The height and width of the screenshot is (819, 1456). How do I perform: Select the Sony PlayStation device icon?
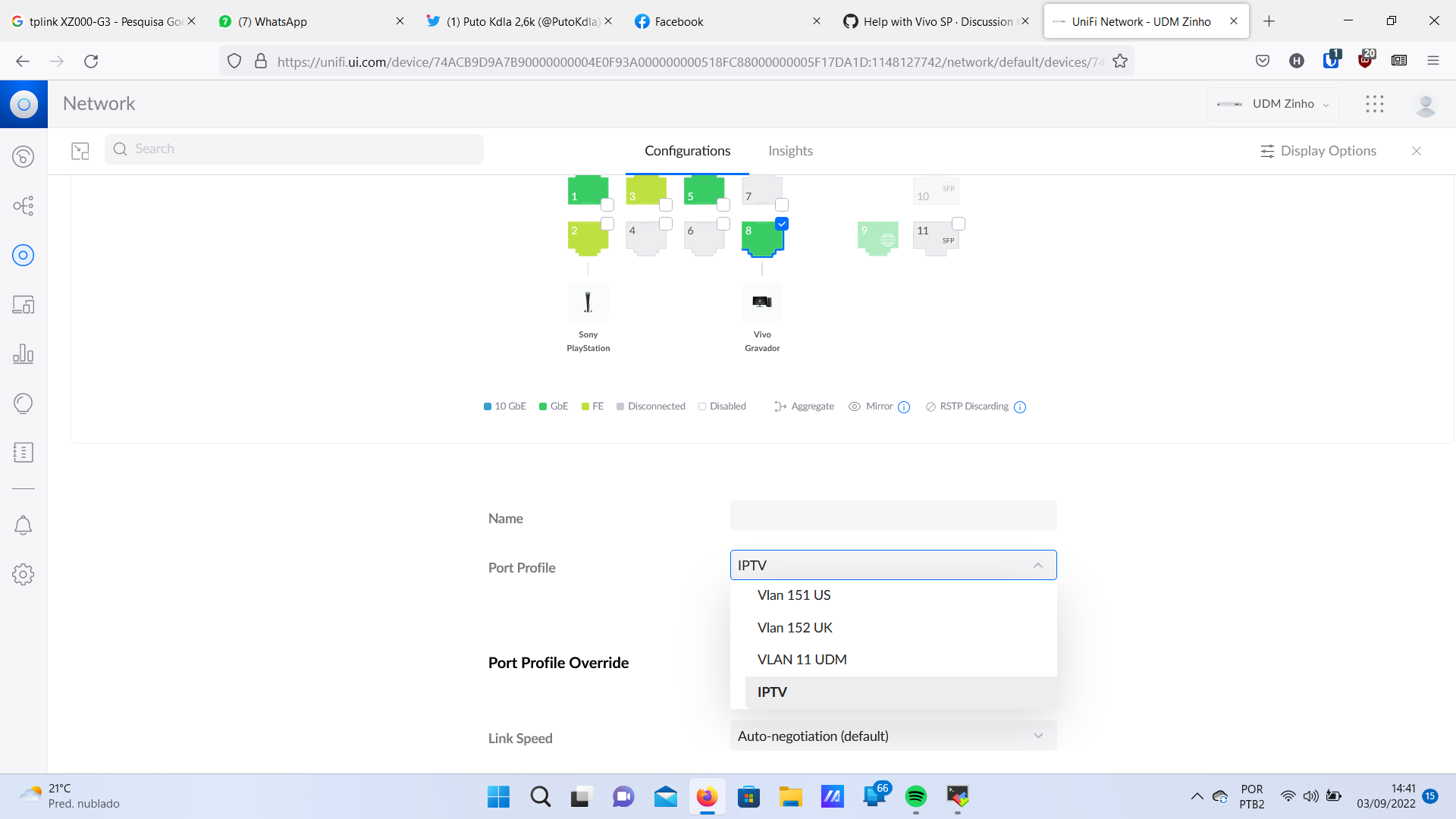click(x=588, y=302)
